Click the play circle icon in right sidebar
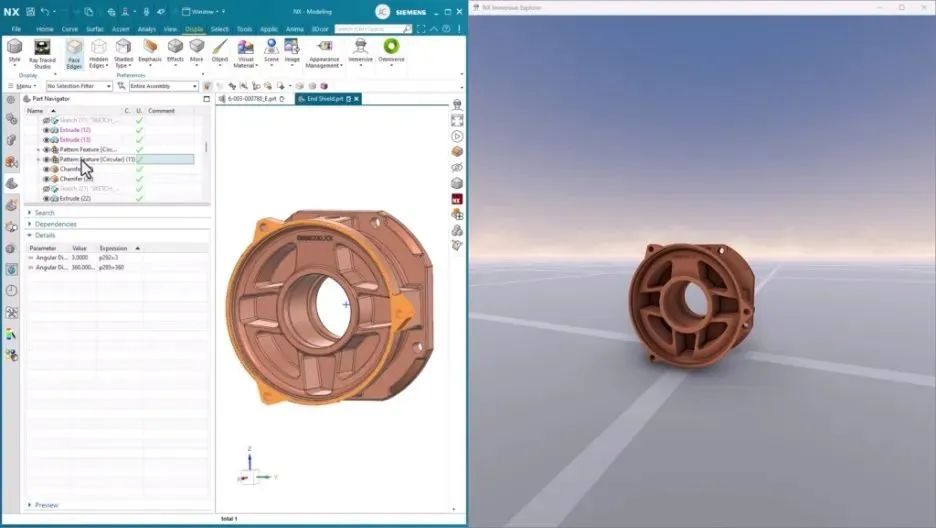The image size is (936, 528). (457, 137)
